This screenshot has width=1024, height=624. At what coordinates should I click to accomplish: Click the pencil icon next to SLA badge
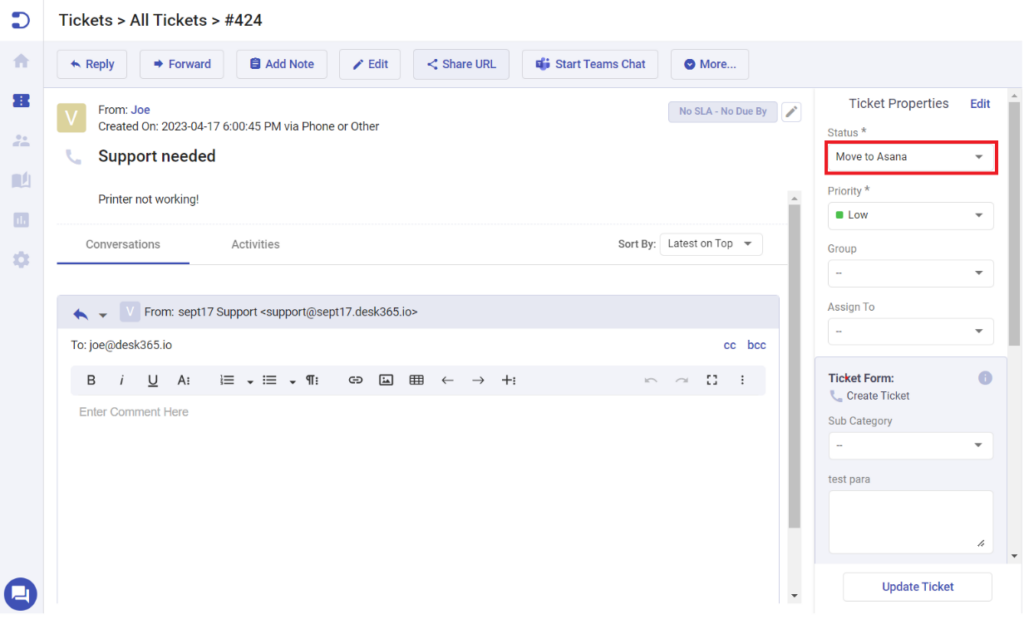pyautogui.click(x=791, y=112)
